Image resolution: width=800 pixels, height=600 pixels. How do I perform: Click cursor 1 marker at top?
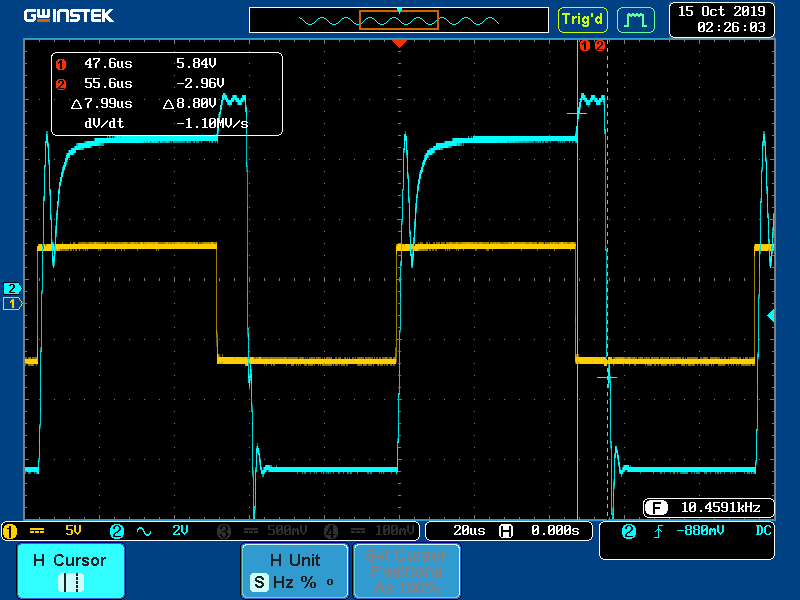(x=585, y=46)
